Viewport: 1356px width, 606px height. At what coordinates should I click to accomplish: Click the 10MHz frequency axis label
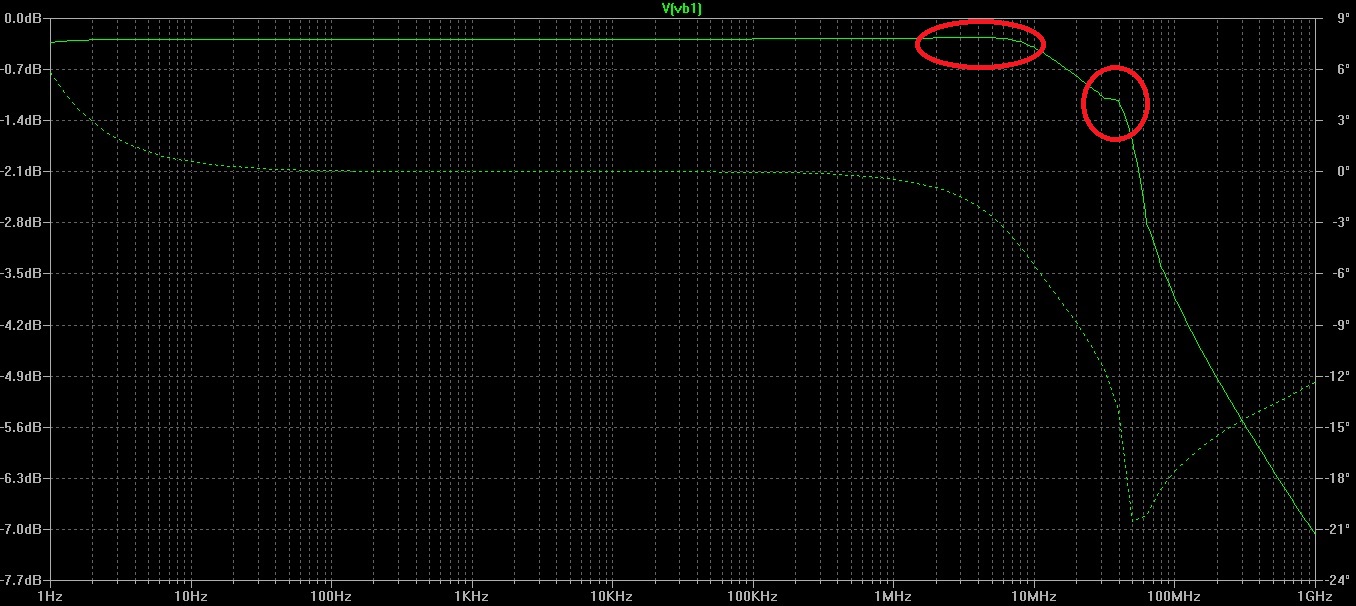(1033, 596)
